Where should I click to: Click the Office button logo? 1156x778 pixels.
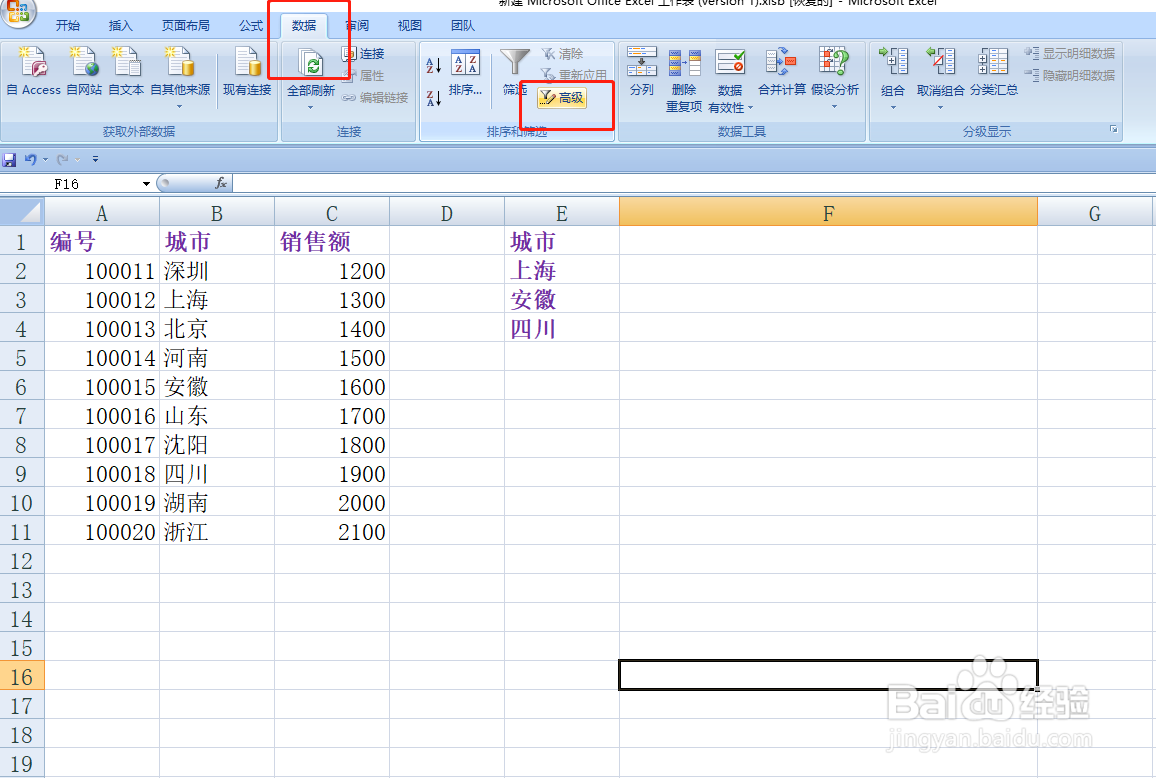point(18,12)
